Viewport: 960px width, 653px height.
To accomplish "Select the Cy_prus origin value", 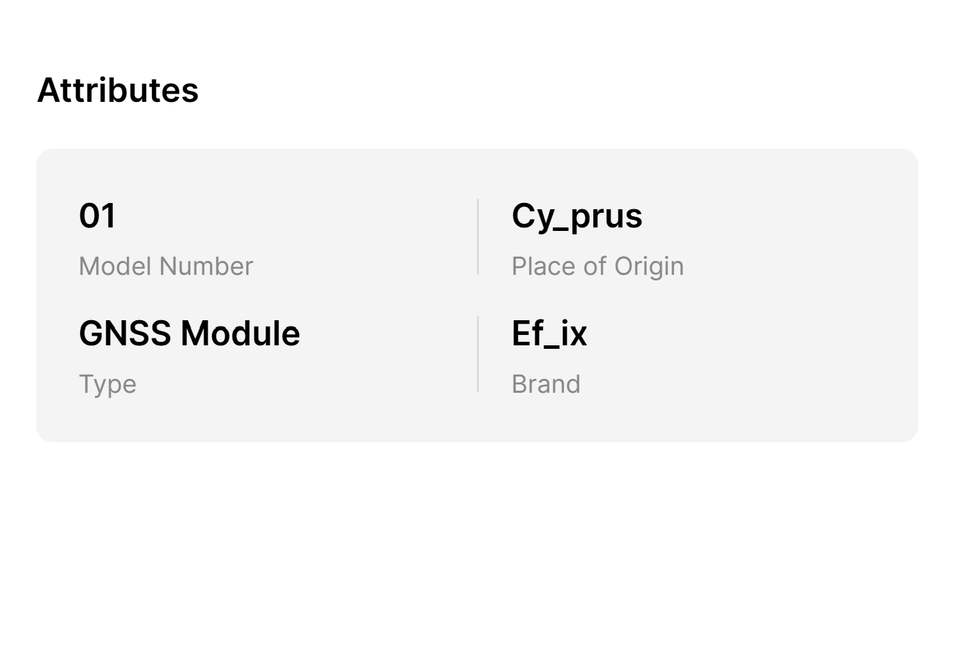I will [x=577, y=216].
